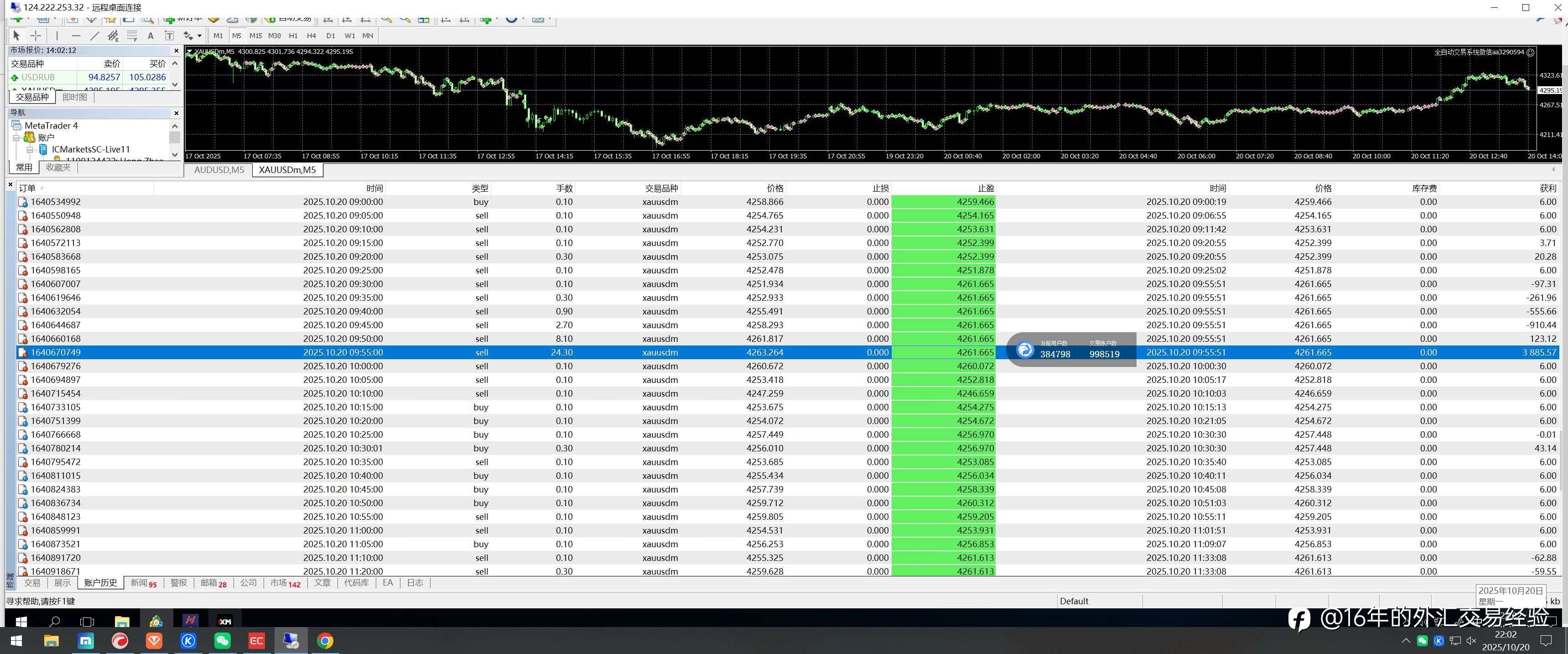Switch chart to H1 timeframe
Image resolution: width=1568 pixels, height=654 pixels.
click(x=293, y=36)
